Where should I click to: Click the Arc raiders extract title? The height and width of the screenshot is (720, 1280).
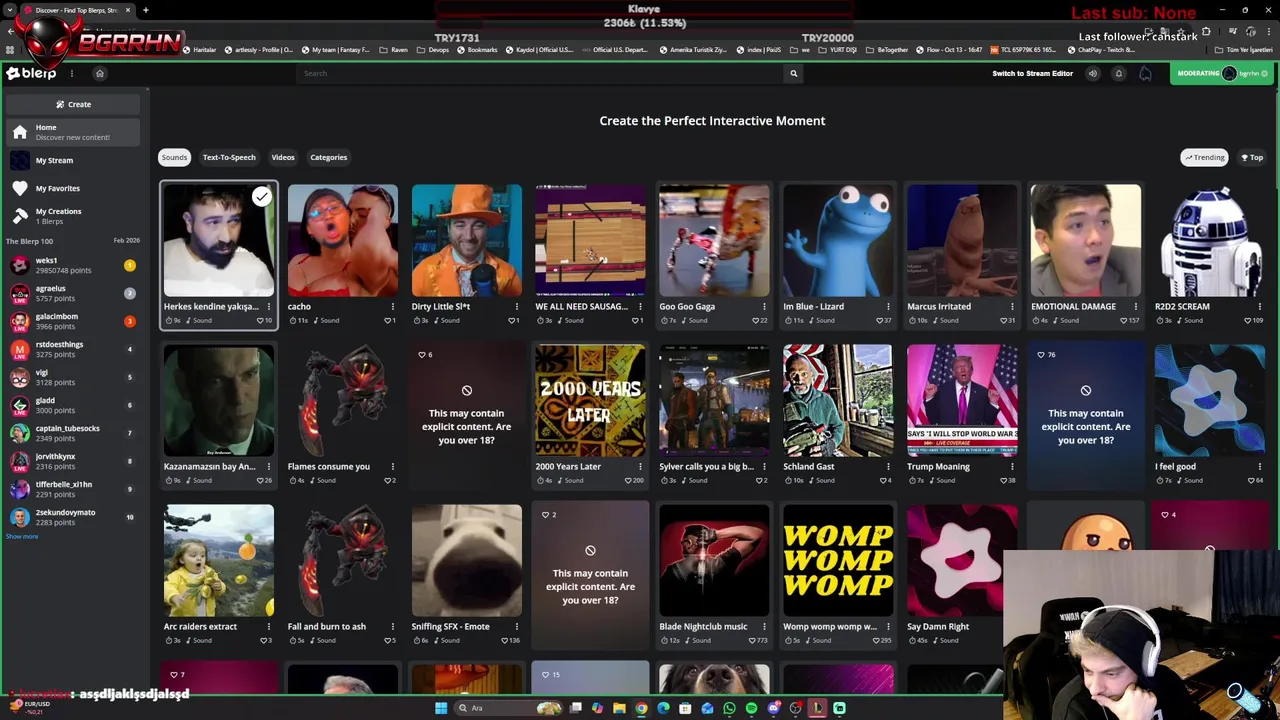click(200, 626)
